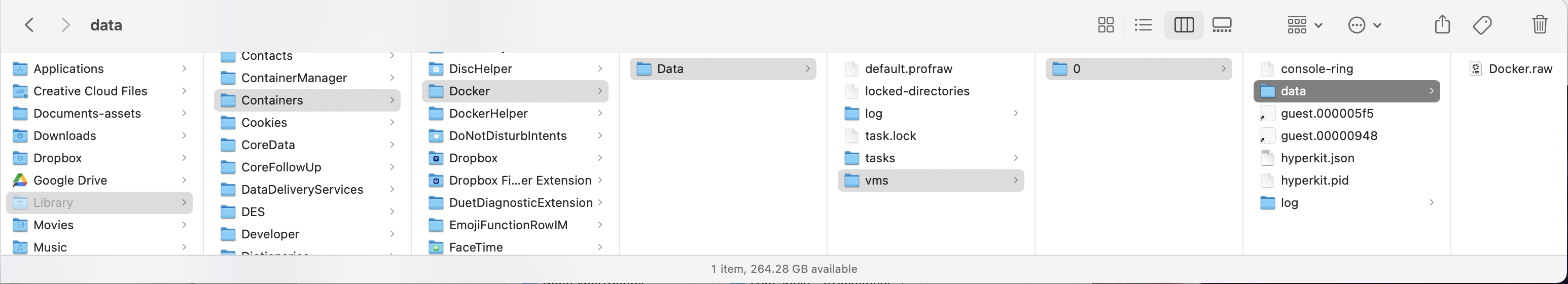Screen dimensions: 1568x284
Task: Click the Edit Tags icon
Action: point(1482,25)
